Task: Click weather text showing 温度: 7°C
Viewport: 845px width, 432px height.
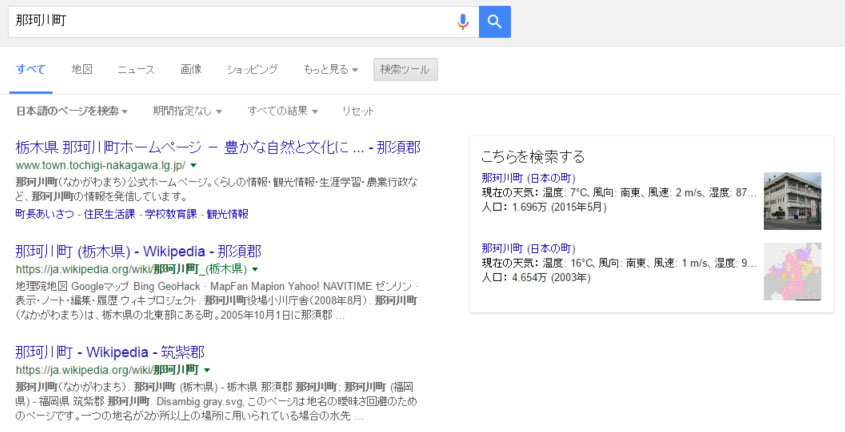Action: [619, 192]
